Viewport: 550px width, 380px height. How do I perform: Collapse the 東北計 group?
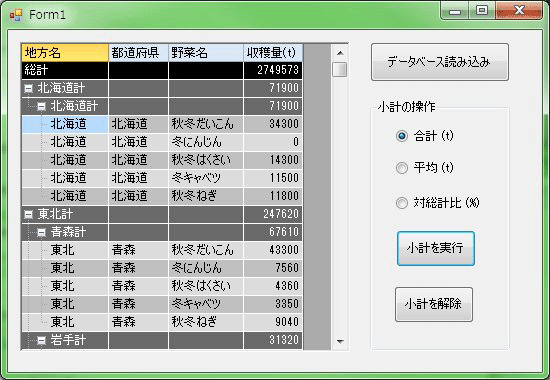pyautogui.click(x=28, y=214)
